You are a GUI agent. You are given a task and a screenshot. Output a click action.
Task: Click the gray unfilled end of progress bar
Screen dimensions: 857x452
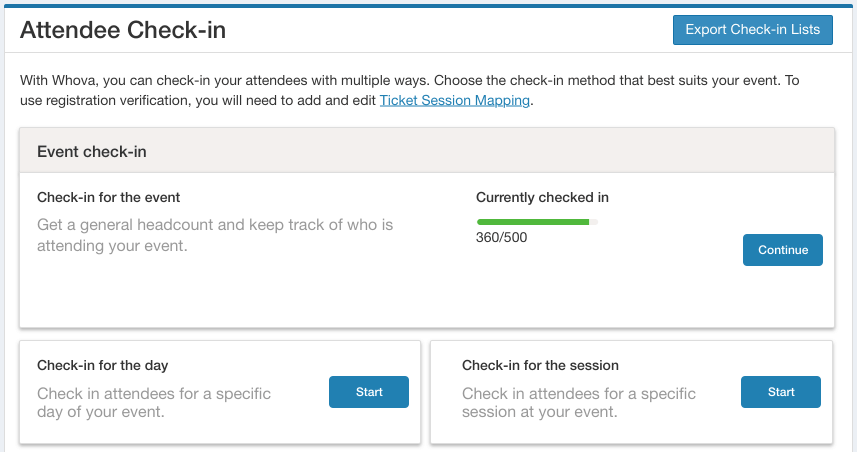coord(594,221)
